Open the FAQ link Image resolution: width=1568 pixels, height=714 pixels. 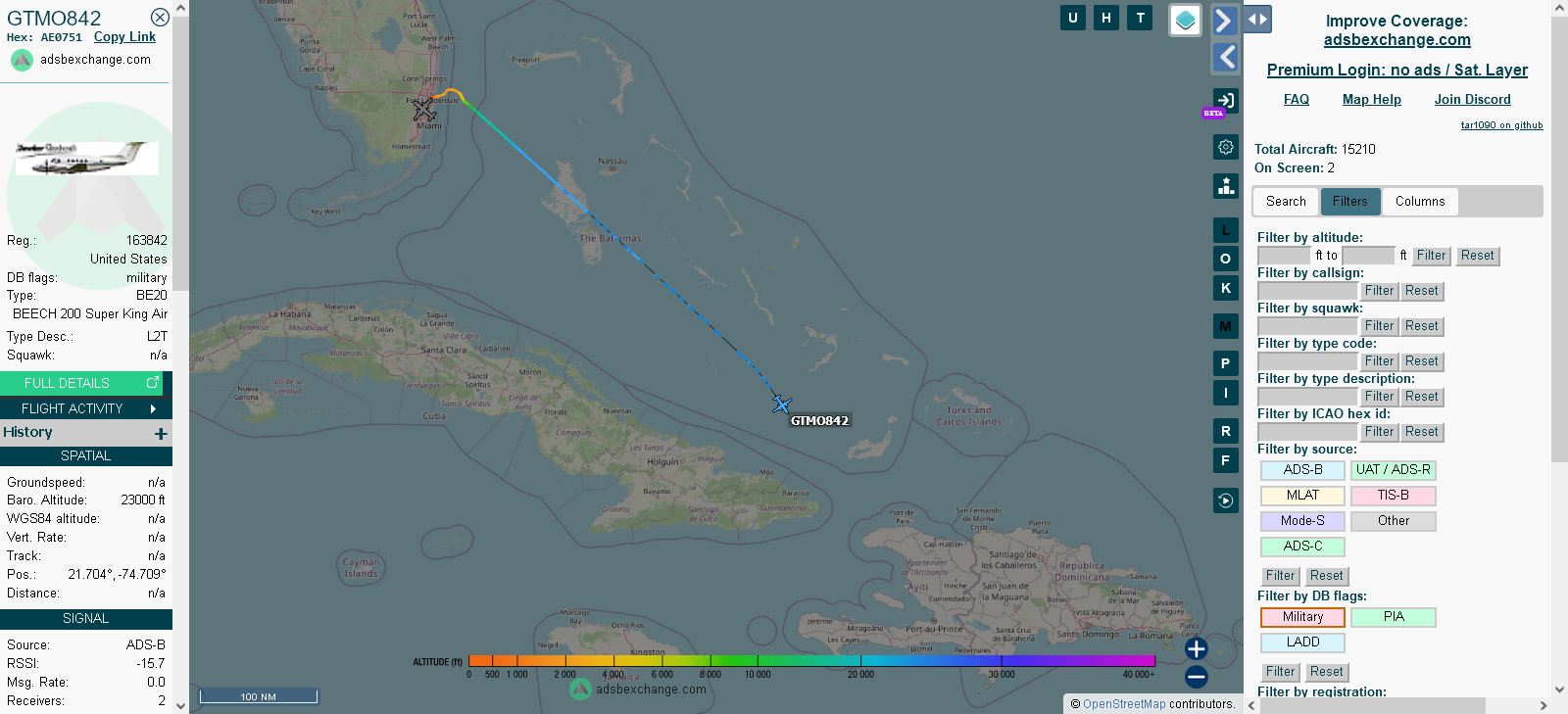[1297, 100]
